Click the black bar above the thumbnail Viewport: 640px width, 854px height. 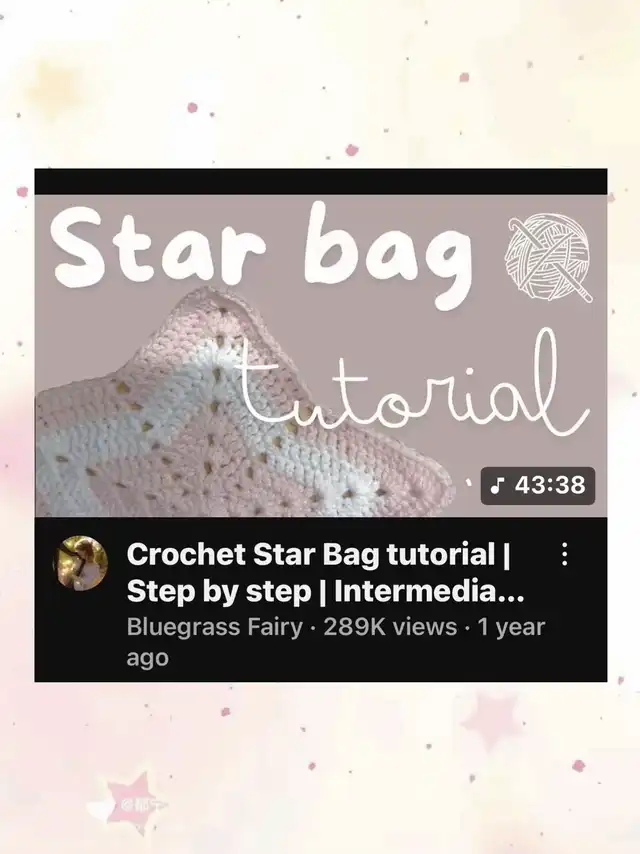coord(320,181)
